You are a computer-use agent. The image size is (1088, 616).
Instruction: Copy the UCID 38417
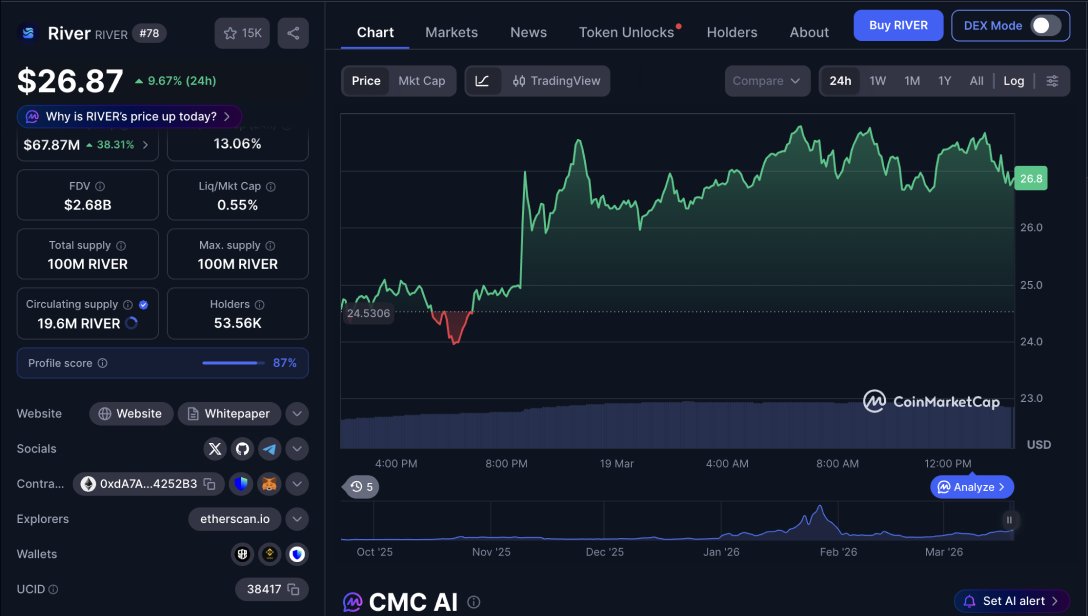294,589
